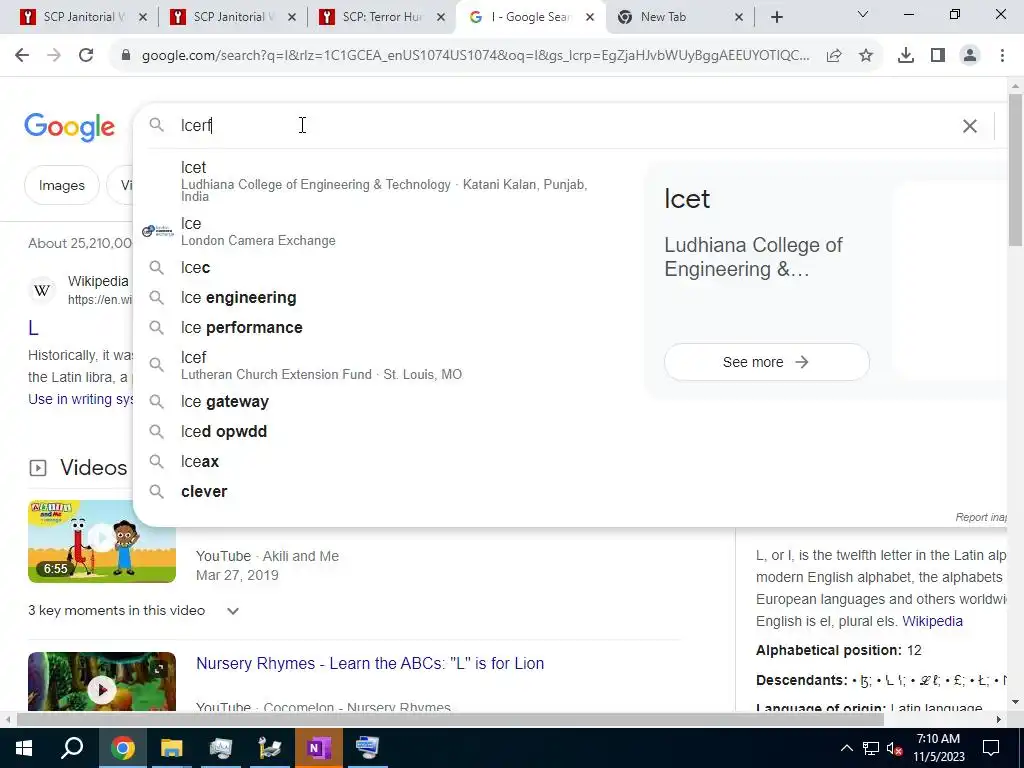1024x768 pixels.
Task: Open the Wikipedia L result title
Action: [33, 328]
